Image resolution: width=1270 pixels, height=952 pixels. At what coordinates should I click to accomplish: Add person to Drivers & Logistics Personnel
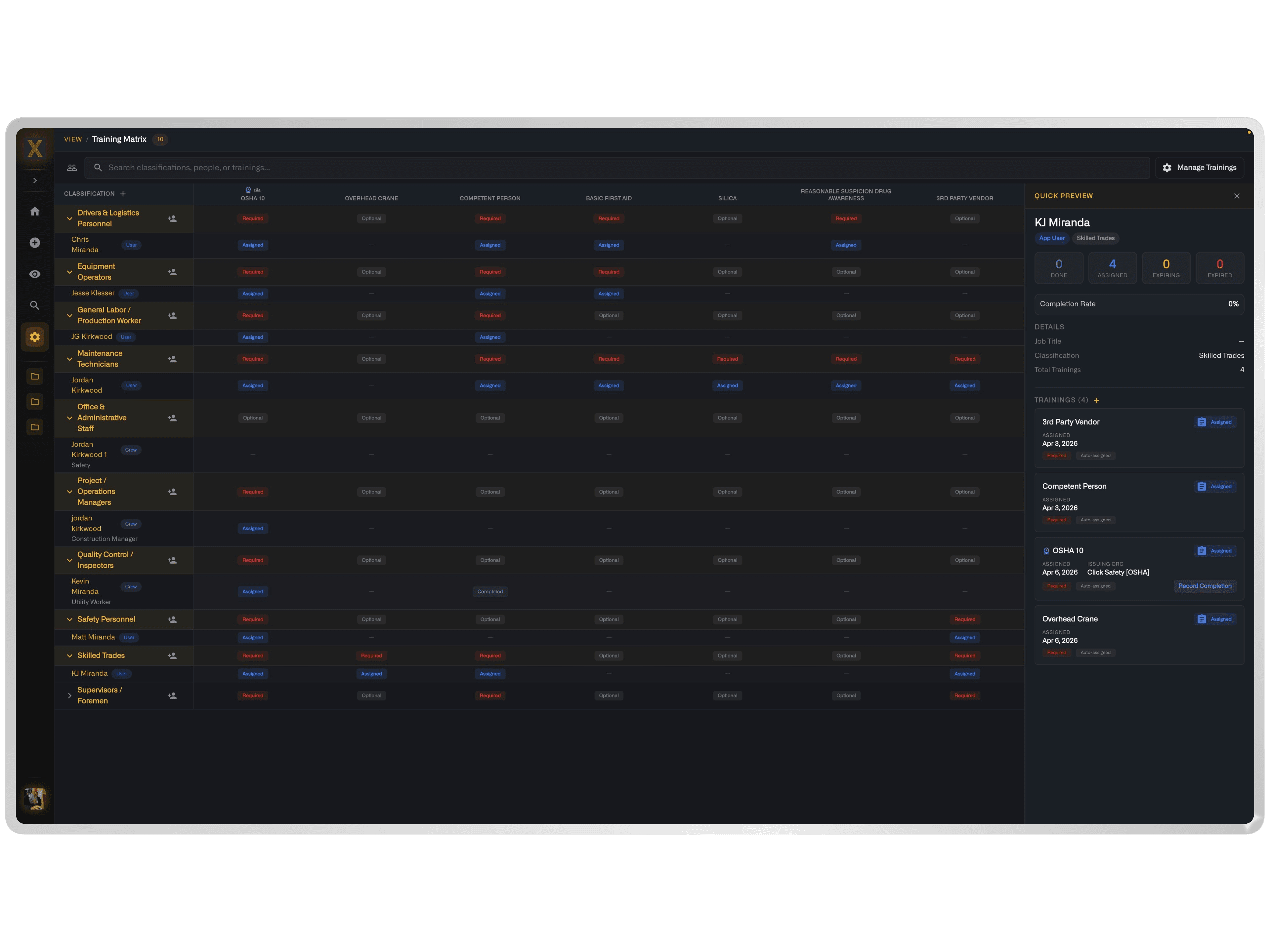pyautogui.click(x=172, y=218)
